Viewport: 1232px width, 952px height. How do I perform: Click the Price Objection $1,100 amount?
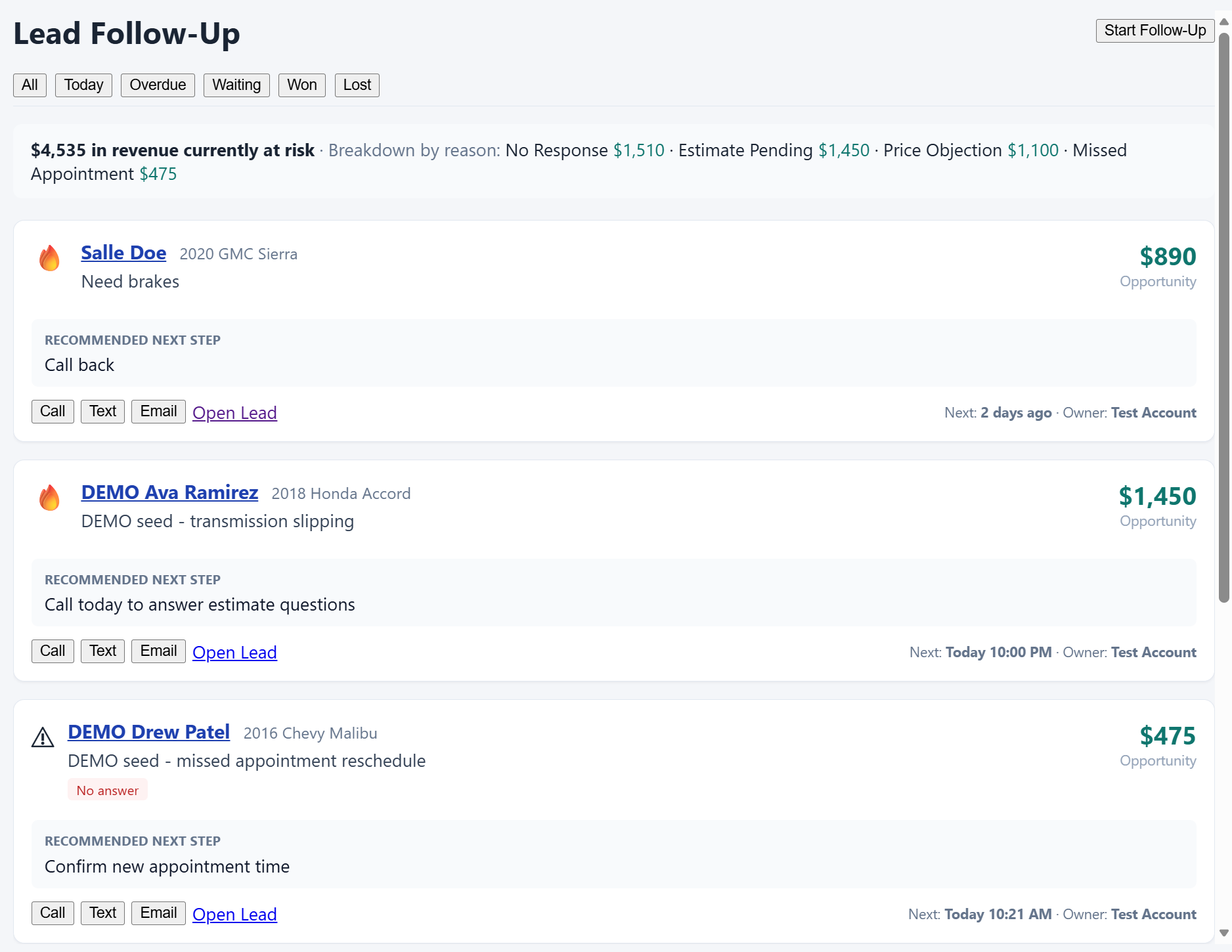click(1033, 150)
